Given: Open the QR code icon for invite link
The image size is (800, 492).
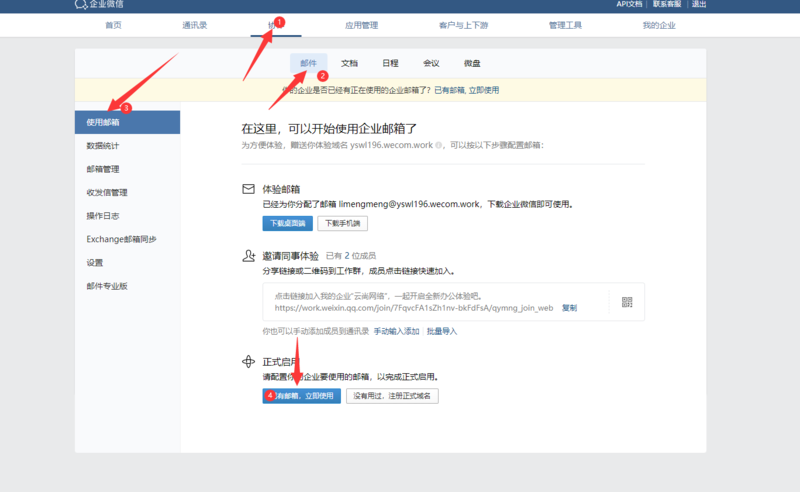Looking at the screenshot, I should coord(627,302).
